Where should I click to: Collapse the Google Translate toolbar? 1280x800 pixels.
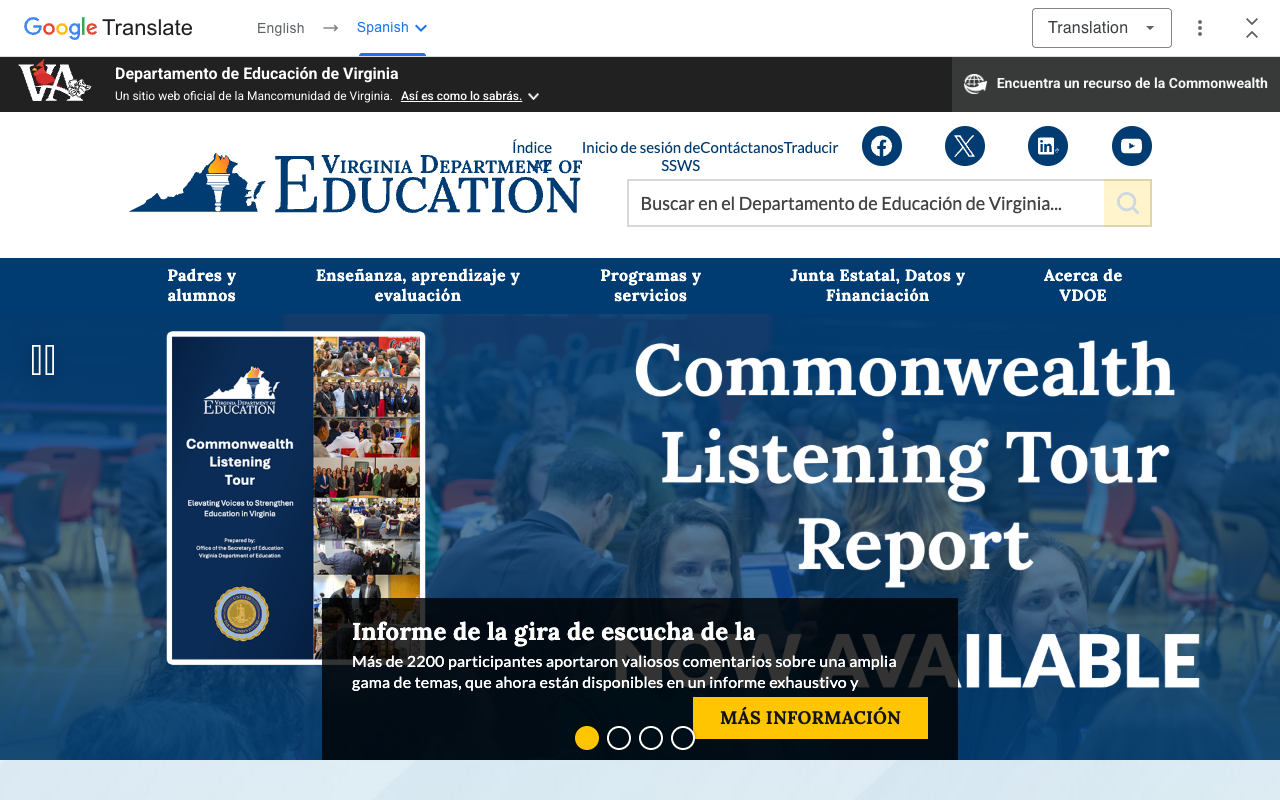click(x=1252, y=28)
